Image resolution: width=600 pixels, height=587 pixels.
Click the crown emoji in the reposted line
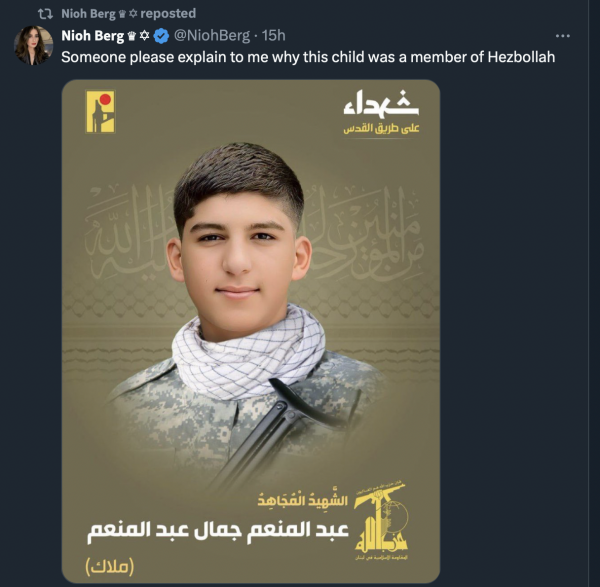[122, 14]
